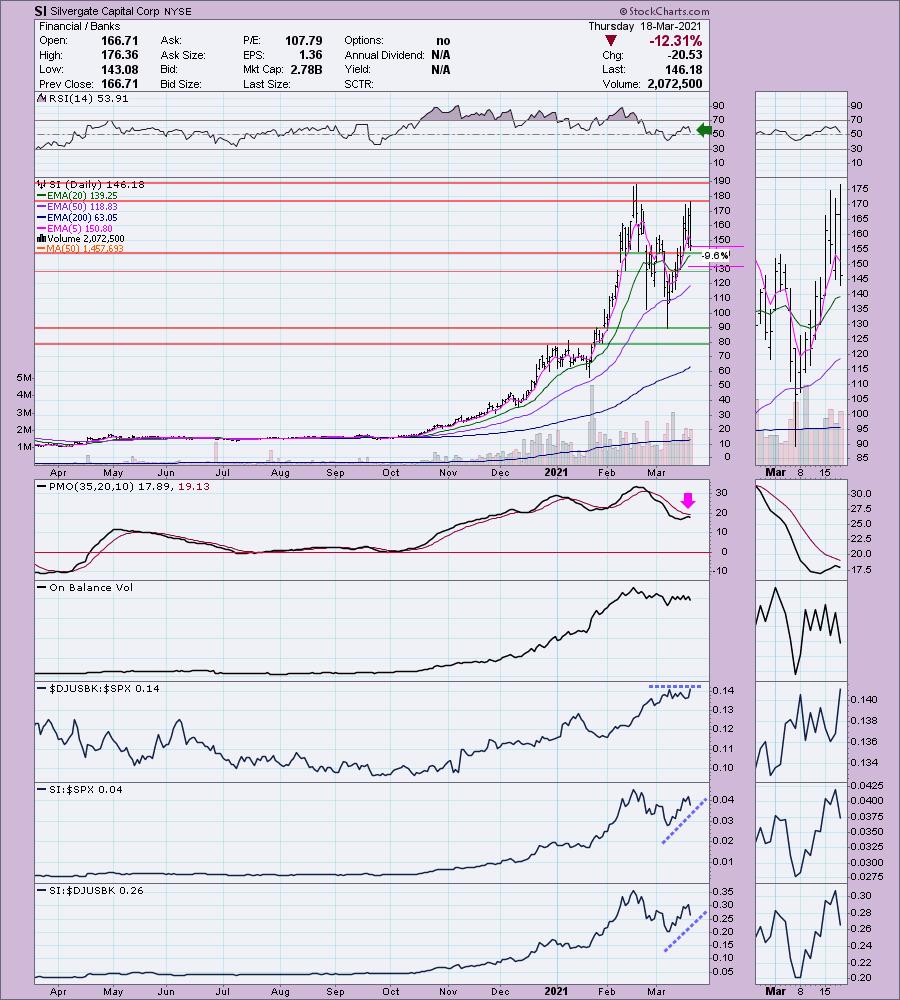Click the Prev Close value 166.71
The width and height of the screenshot is (900, 1000).
click(119, 84)
